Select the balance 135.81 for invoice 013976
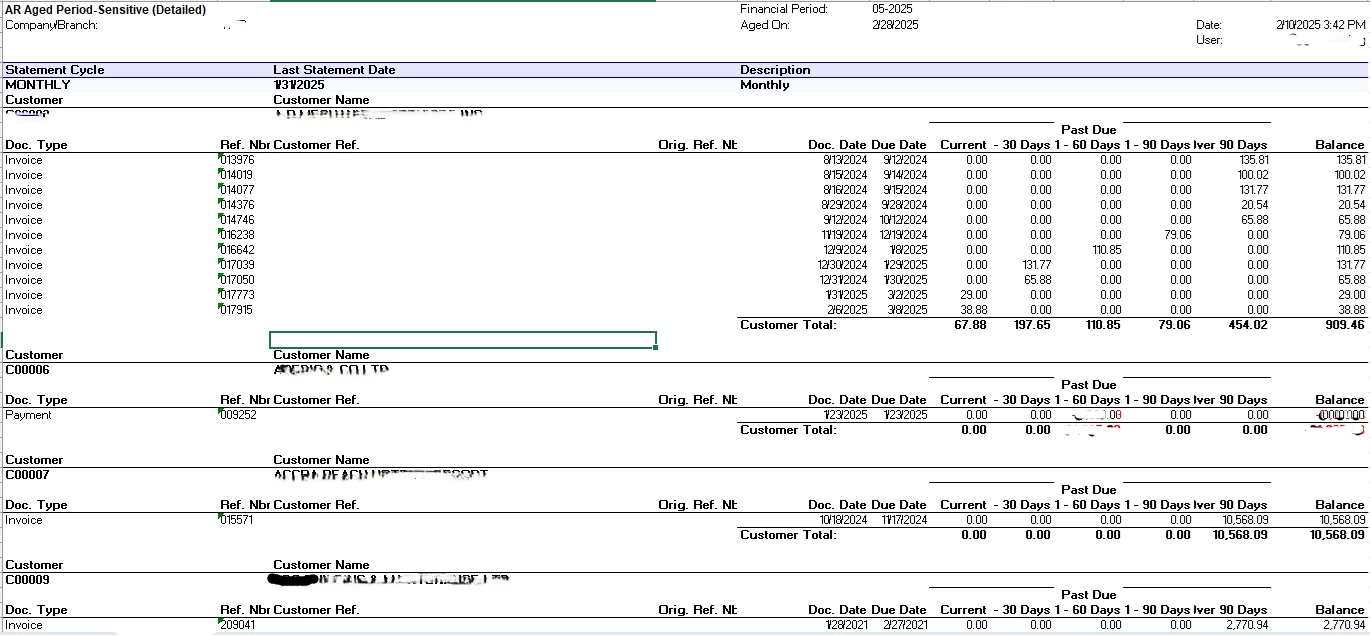The image size is (1371, 636). tap(1350, 160)
